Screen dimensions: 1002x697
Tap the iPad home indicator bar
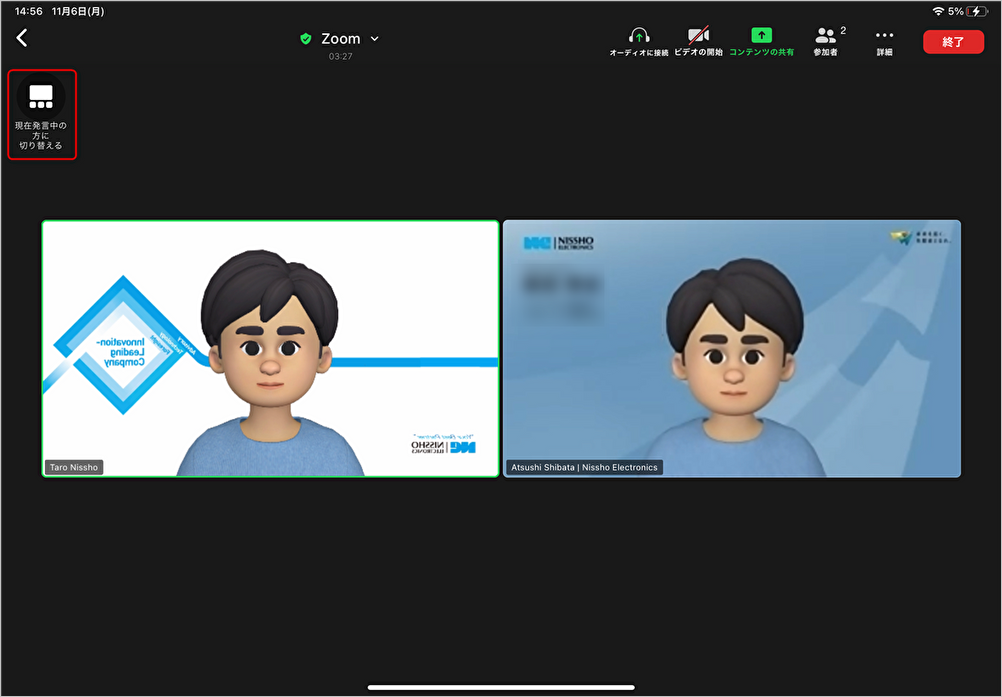click(501, 687)
